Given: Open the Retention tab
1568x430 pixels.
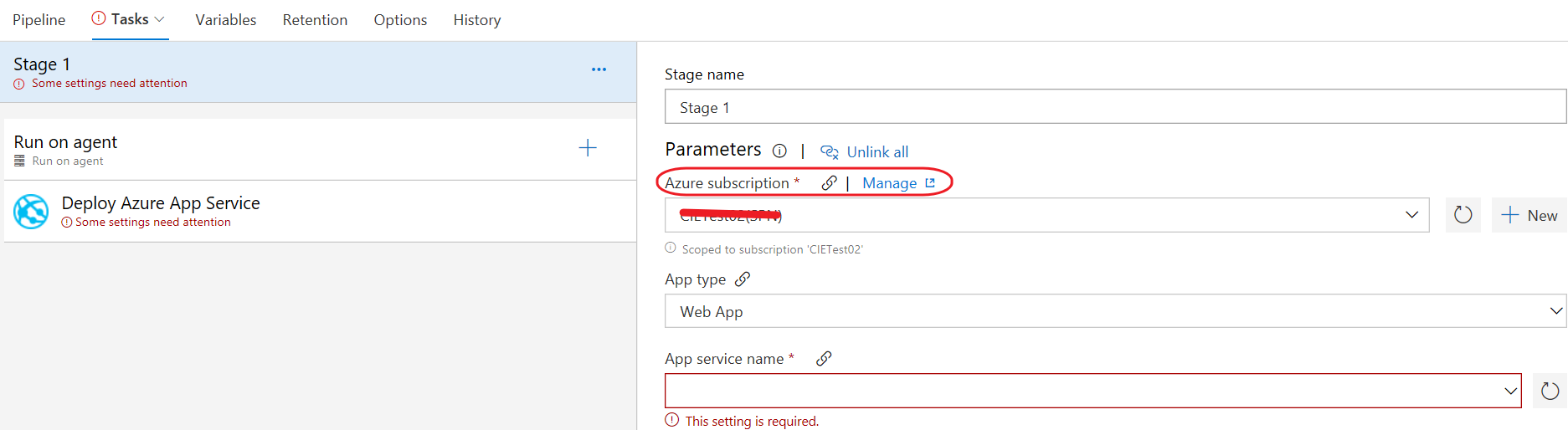Looking at the screenshot, I should pyautogui.click(x=315, y=20).
